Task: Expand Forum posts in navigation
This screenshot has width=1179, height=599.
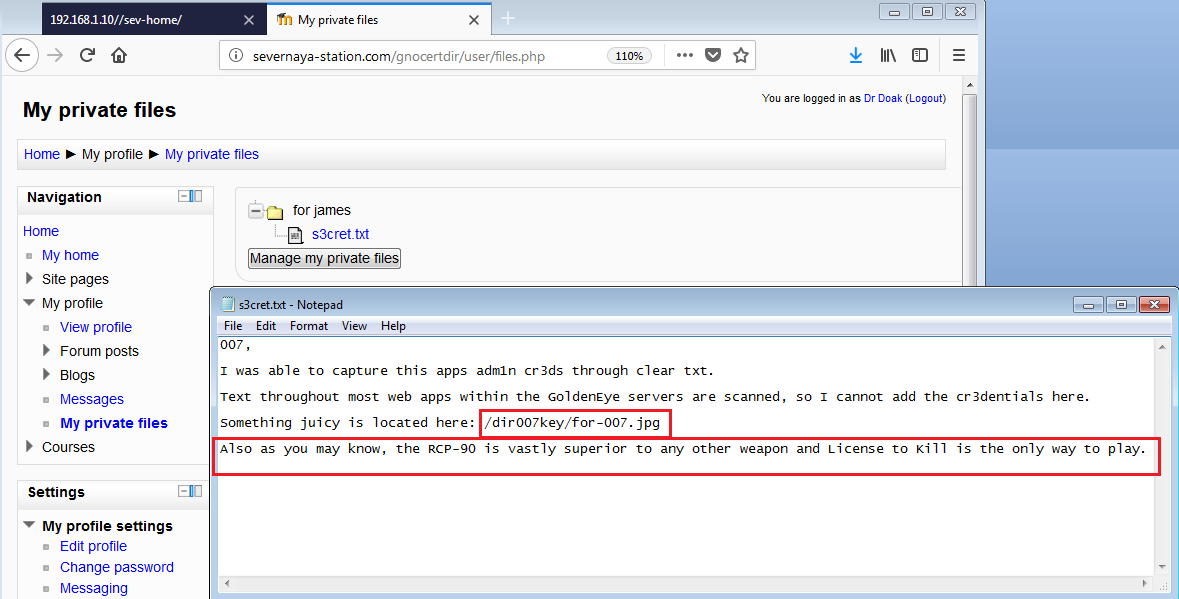Action: 47,351
